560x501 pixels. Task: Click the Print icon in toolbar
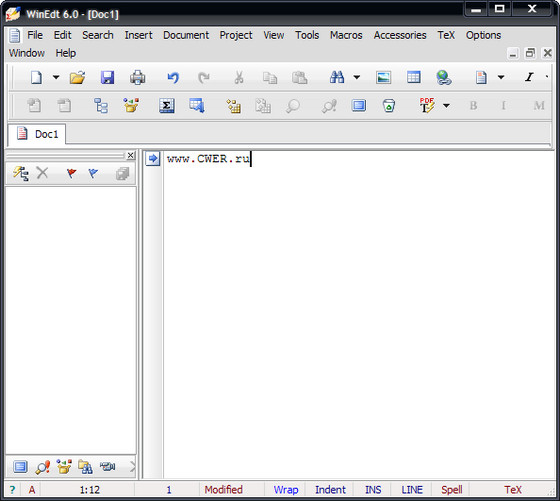pyautogui.click(x=138, y=77)
